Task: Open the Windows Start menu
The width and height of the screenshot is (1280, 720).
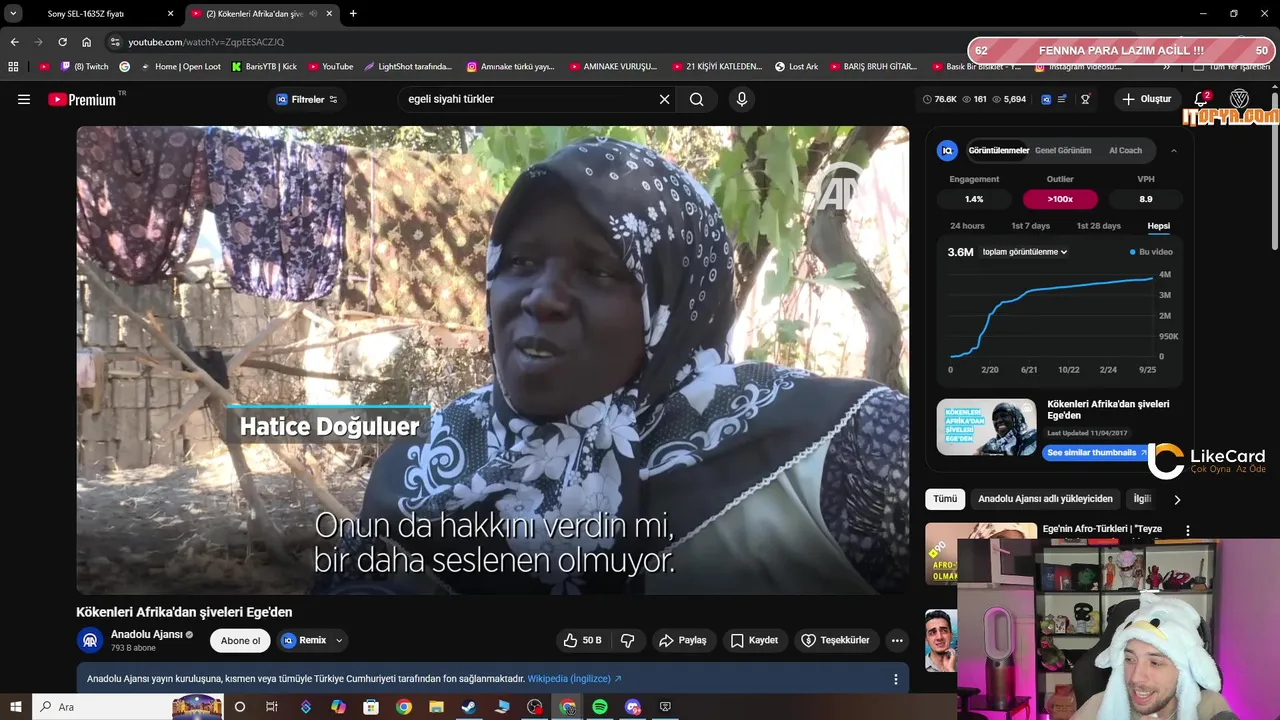Action: click(15, 707)
